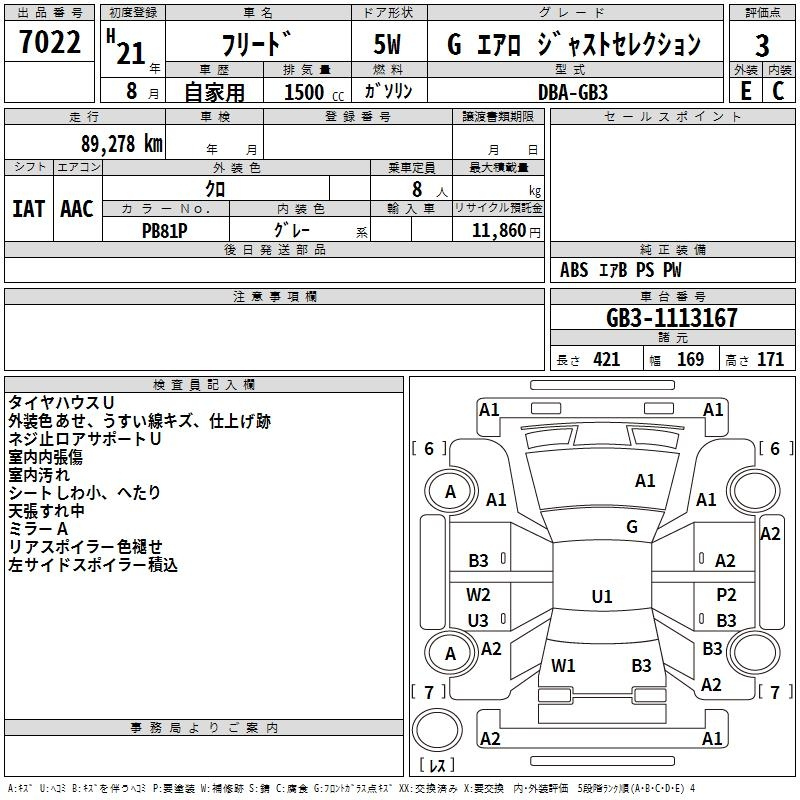Select the first registration year H21

click(126, 47)
